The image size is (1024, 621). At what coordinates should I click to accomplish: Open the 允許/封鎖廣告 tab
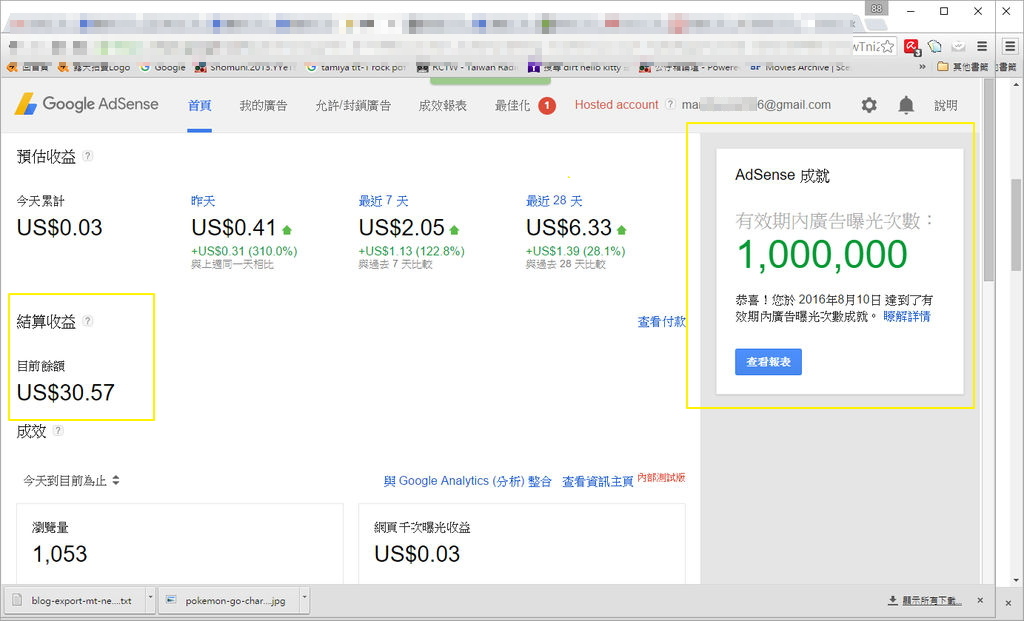pyautogui.click(x=353, y=105)
